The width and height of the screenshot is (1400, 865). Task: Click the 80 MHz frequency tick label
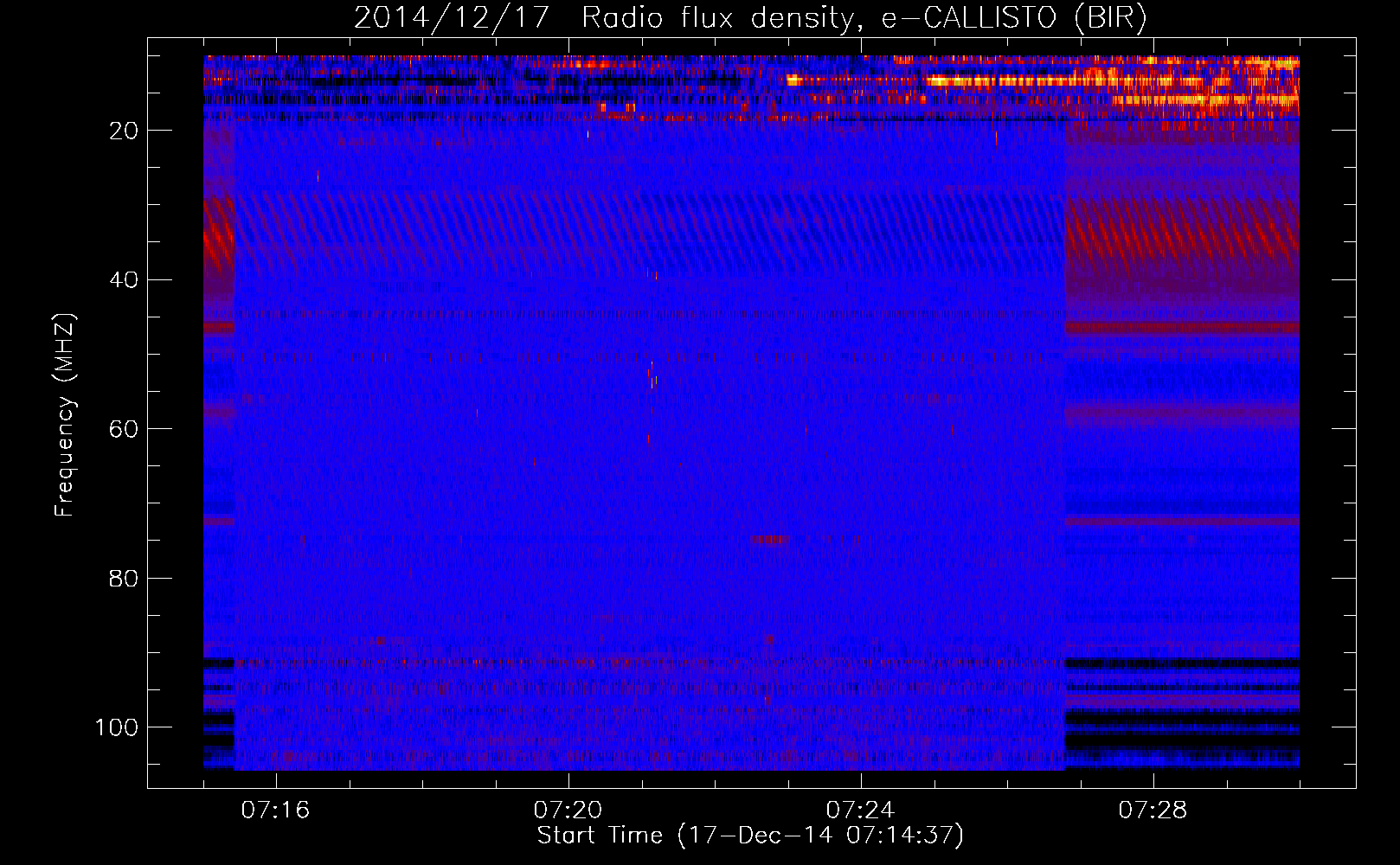[x=124, y=579]
